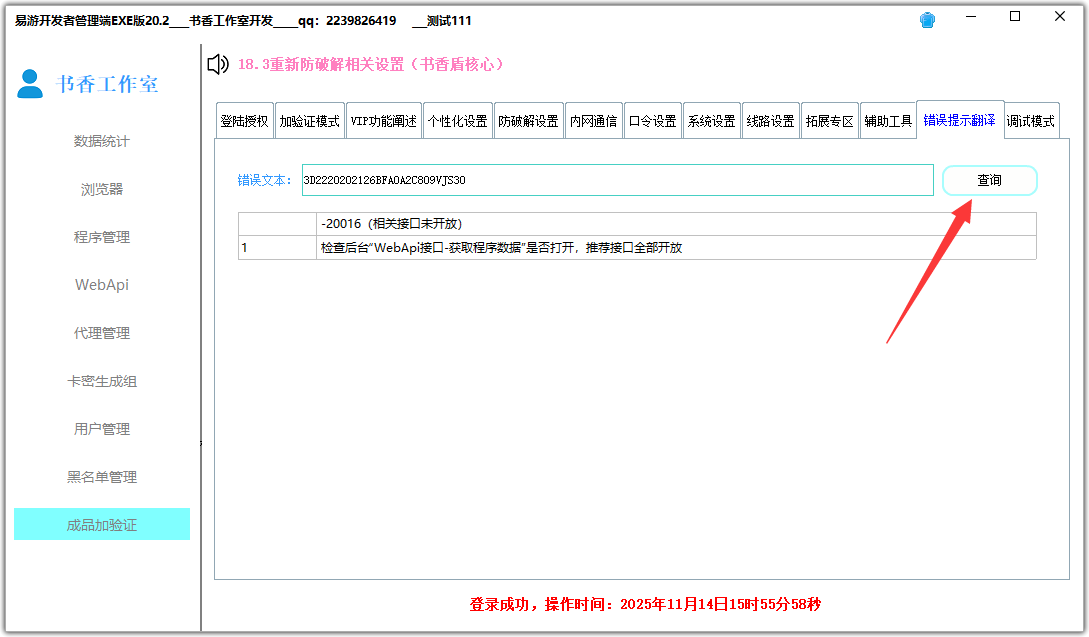The width and height of the screenshot is (1089, 637).
Task: Open the 加验证模式 tab
Action: [310, 121]
